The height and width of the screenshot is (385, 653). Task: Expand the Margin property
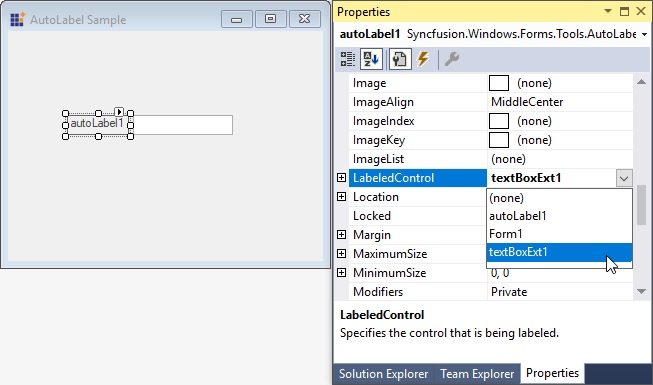(341, 235)
